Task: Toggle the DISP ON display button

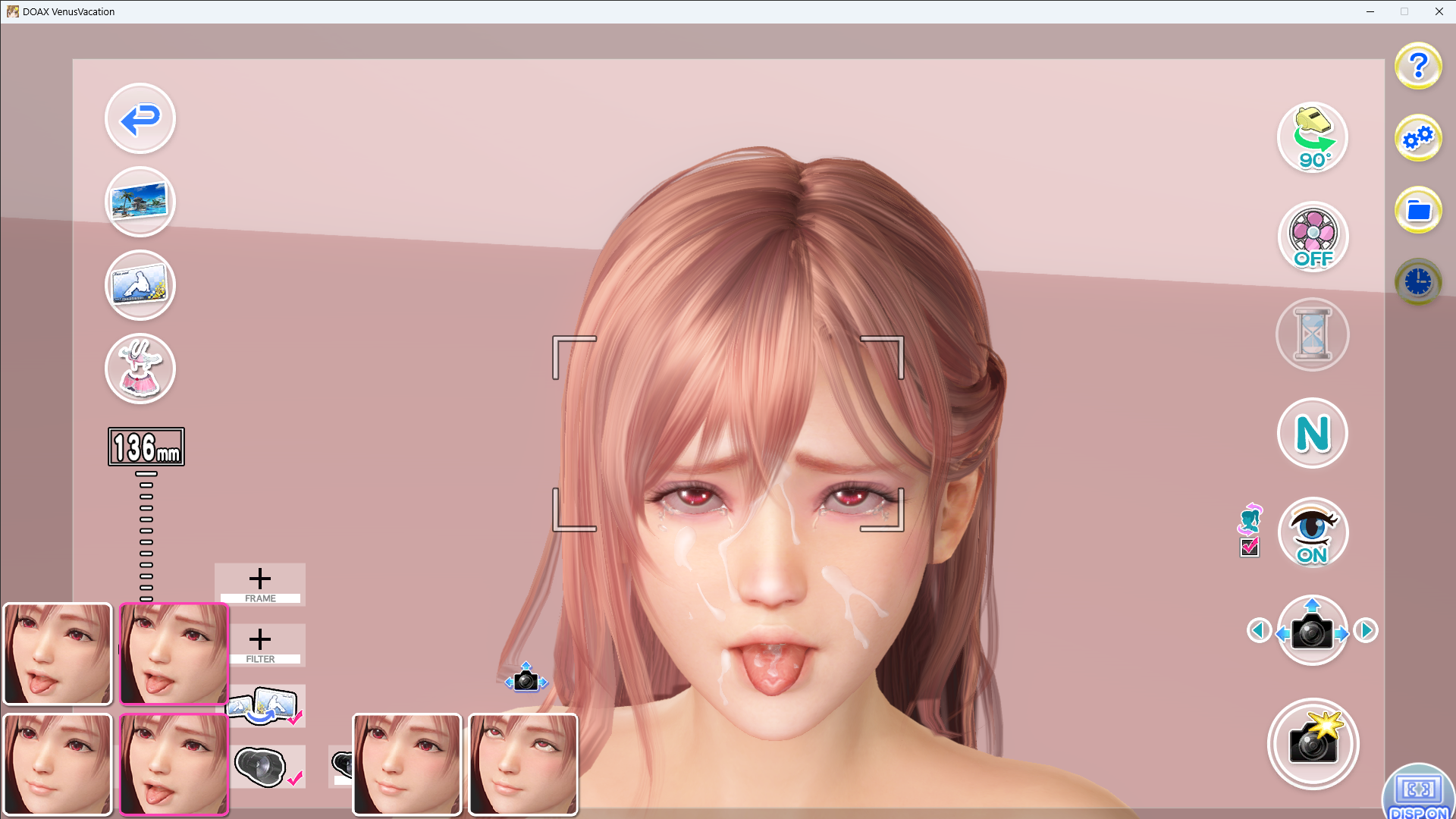Action: coord(1419,792)
